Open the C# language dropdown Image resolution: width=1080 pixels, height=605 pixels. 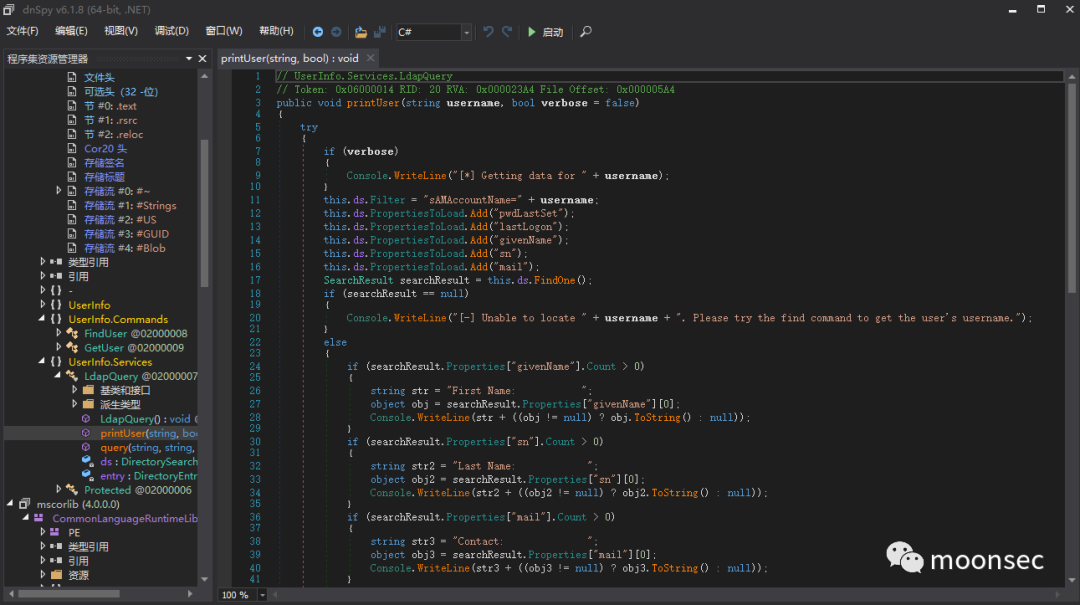coord(467,33)
